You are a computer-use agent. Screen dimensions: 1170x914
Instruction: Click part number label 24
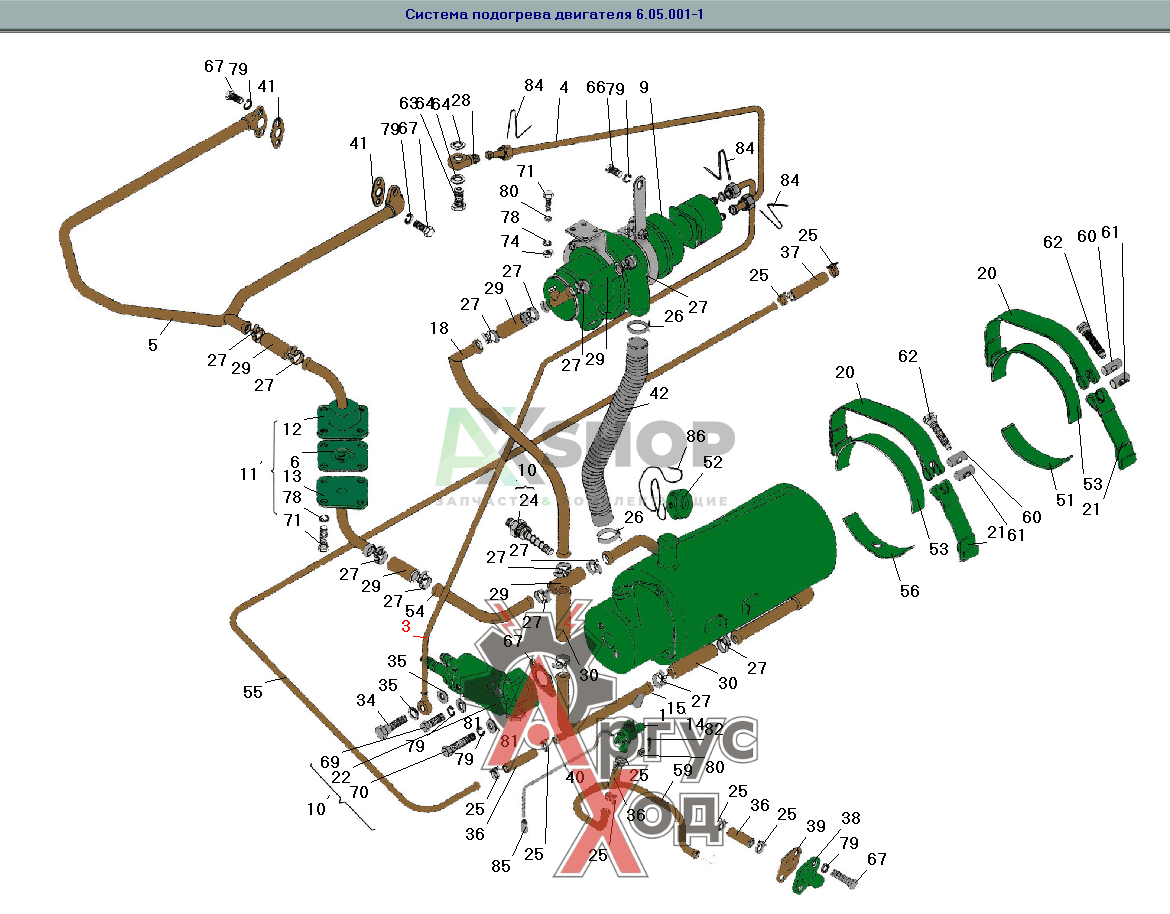click(x=529, y=500)
